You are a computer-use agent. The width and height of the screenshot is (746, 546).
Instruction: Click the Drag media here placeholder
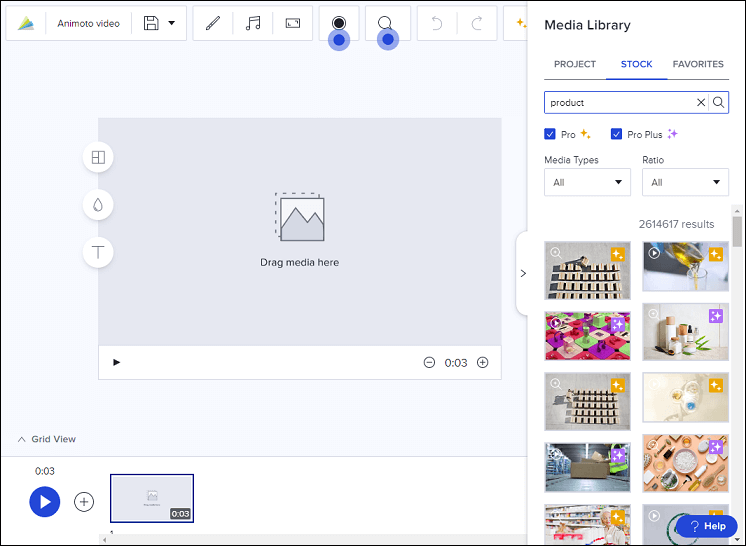[300, 231]
